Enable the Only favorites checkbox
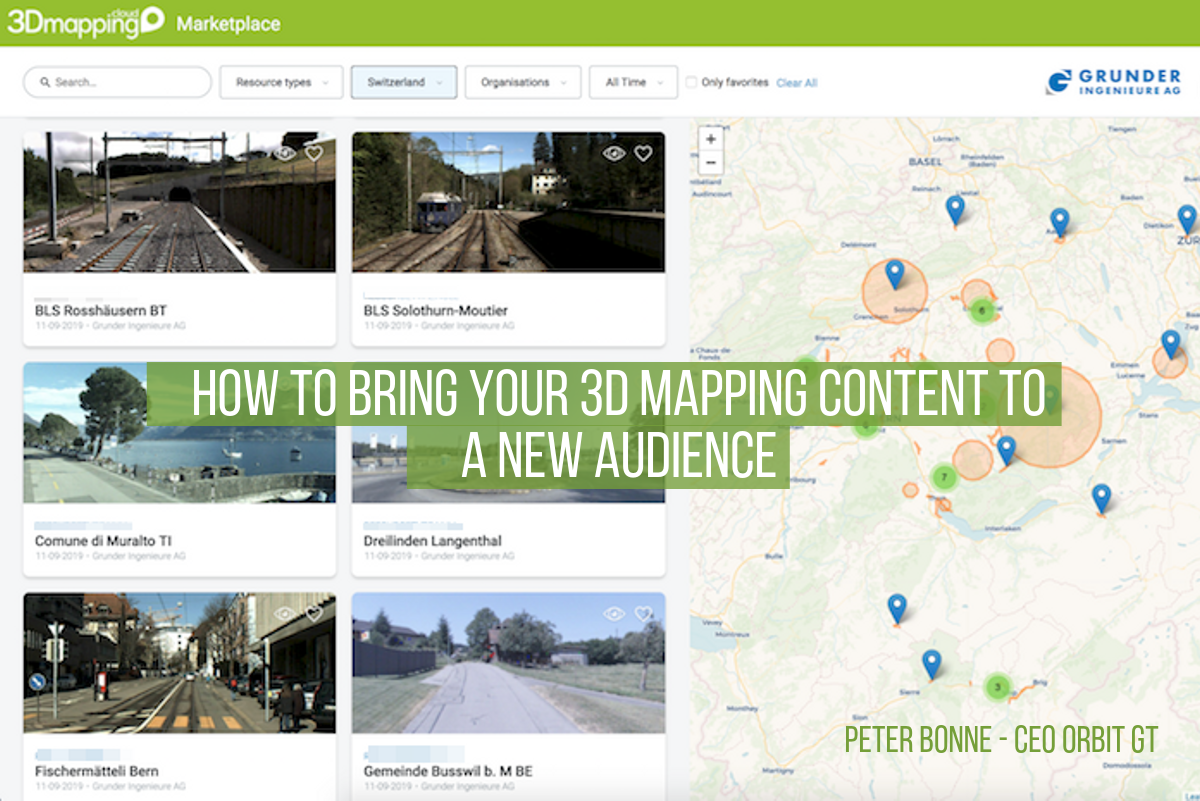1200x801 pixels. [x=691, y=83]
